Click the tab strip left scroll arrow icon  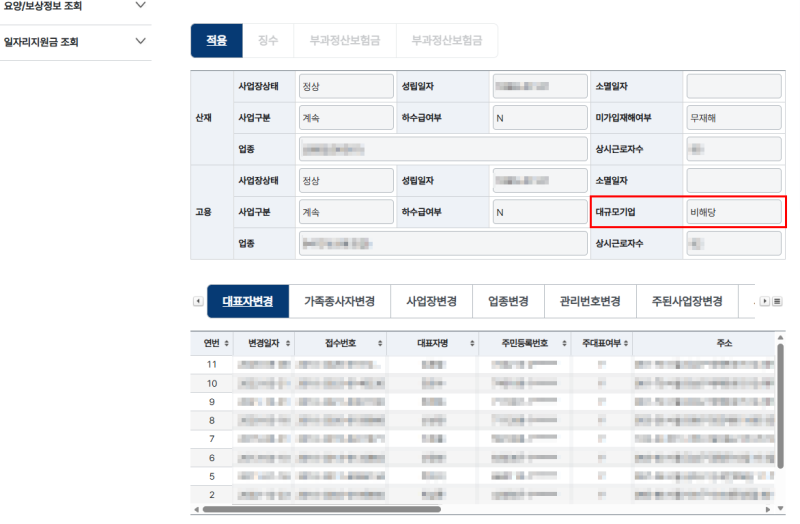point(198,302)
